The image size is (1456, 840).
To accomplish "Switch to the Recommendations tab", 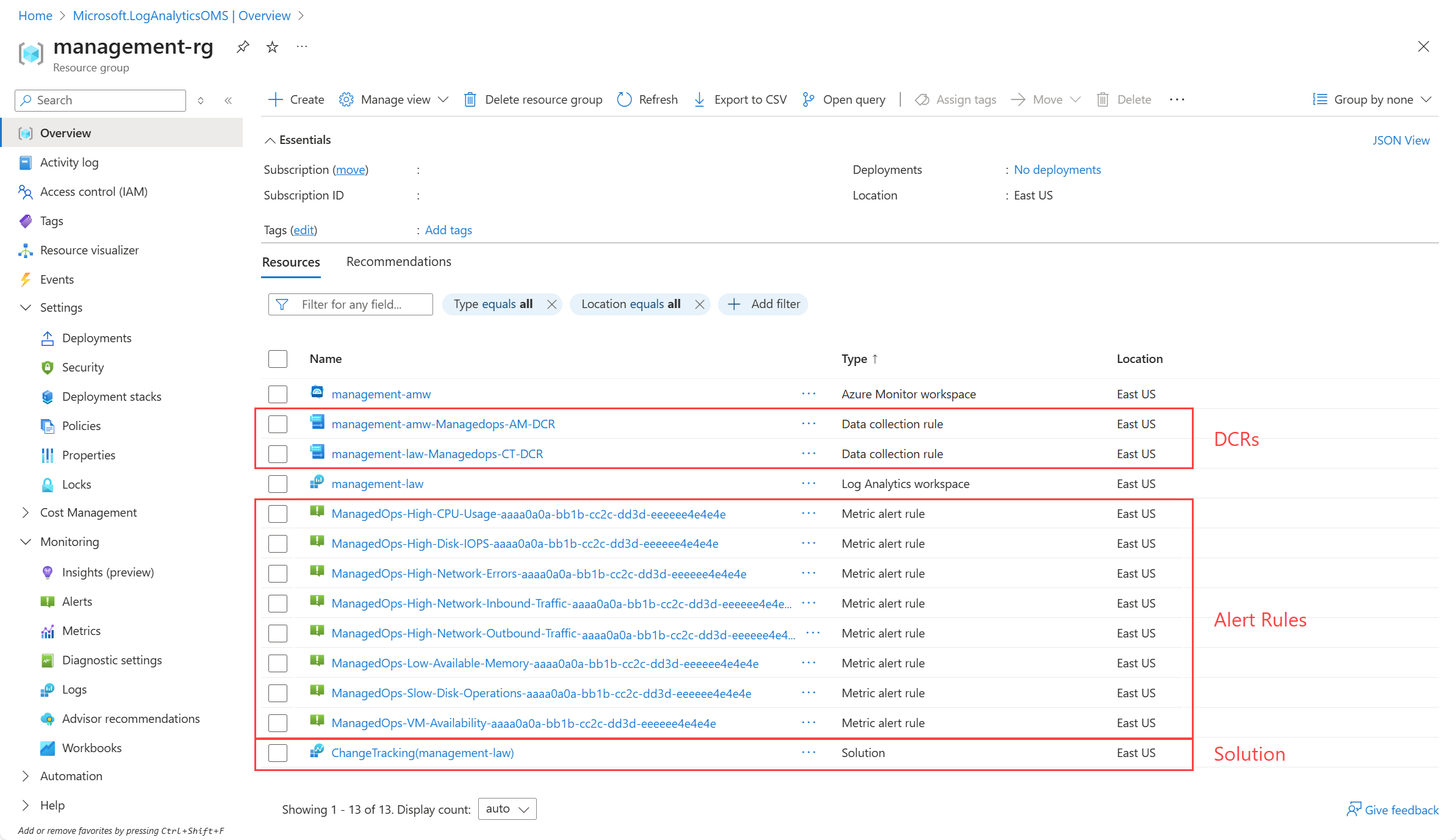I will (x=399, y=262).
